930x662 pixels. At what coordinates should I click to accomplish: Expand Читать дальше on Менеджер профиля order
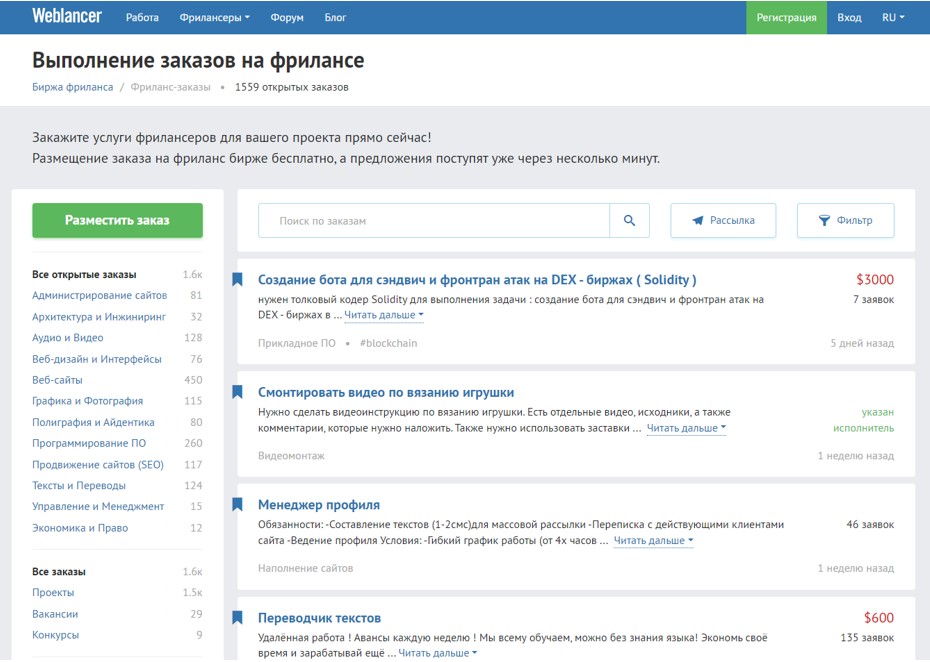tap(653, 540)
